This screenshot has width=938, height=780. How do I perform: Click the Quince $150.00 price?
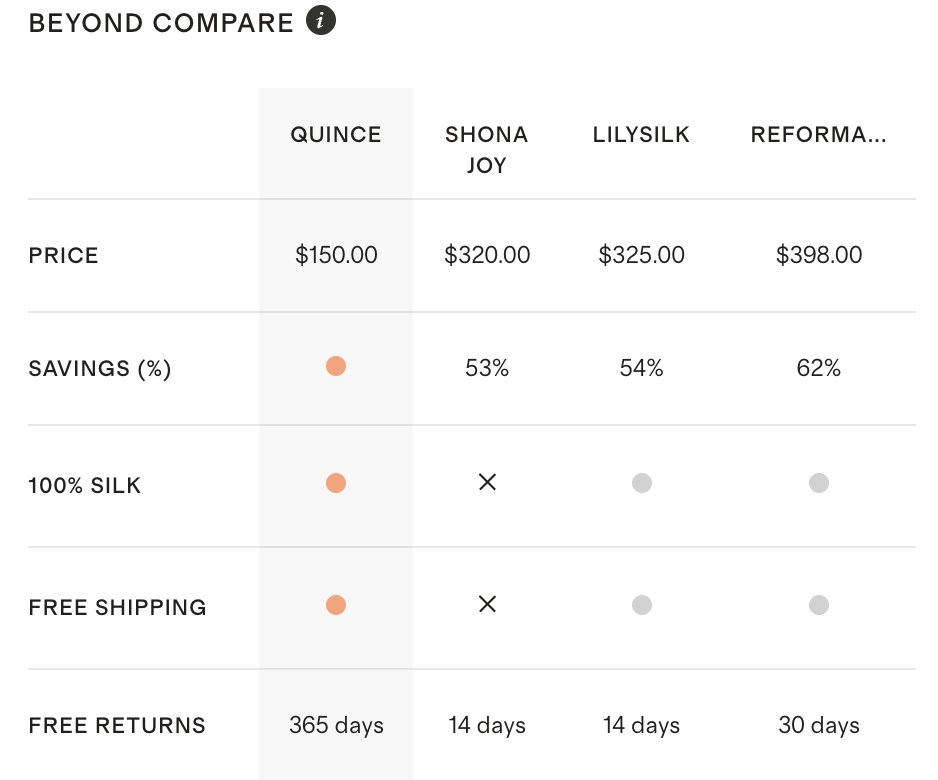336,255
